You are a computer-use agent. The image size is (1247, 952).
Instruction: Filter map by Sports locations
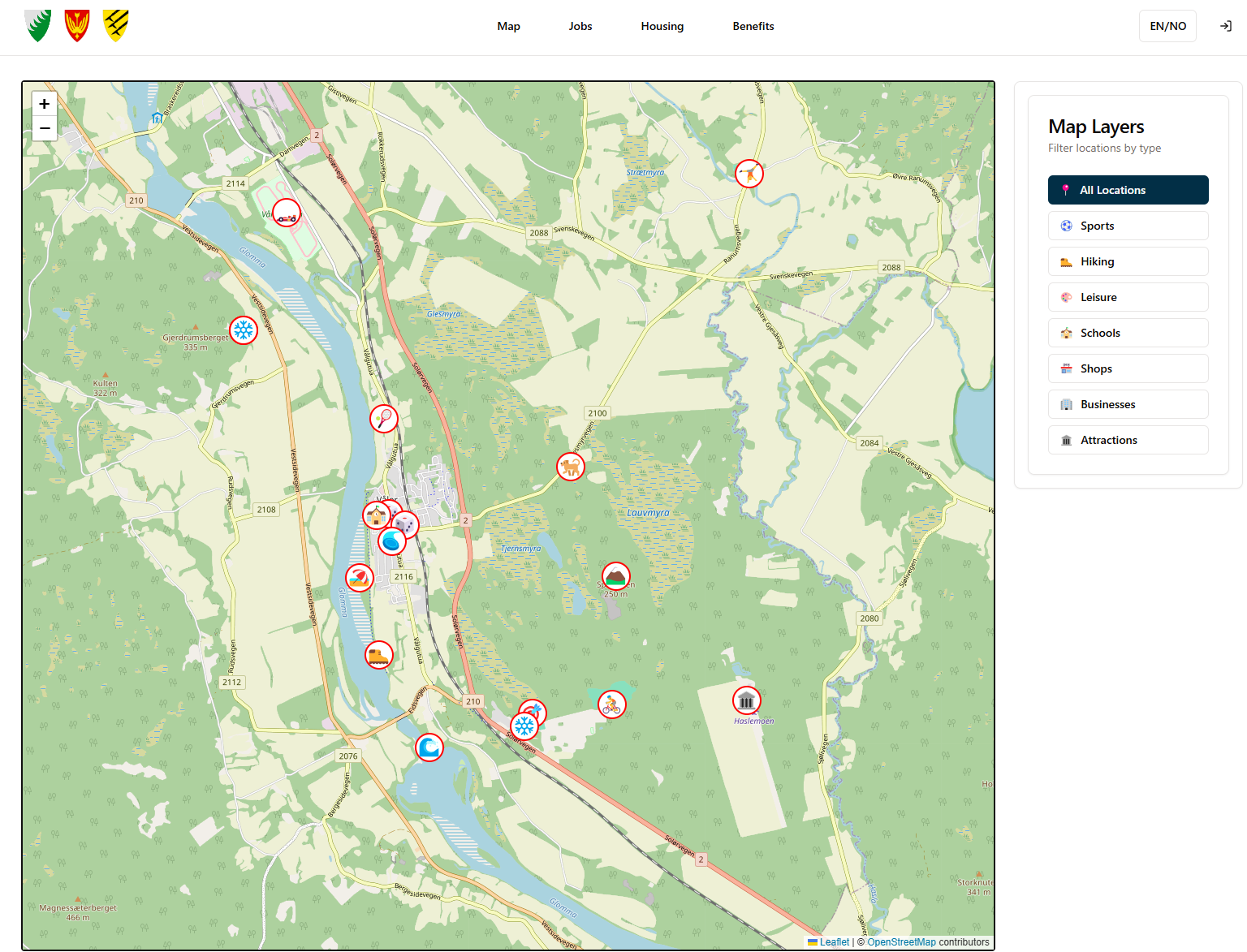tap(1128, 226)
